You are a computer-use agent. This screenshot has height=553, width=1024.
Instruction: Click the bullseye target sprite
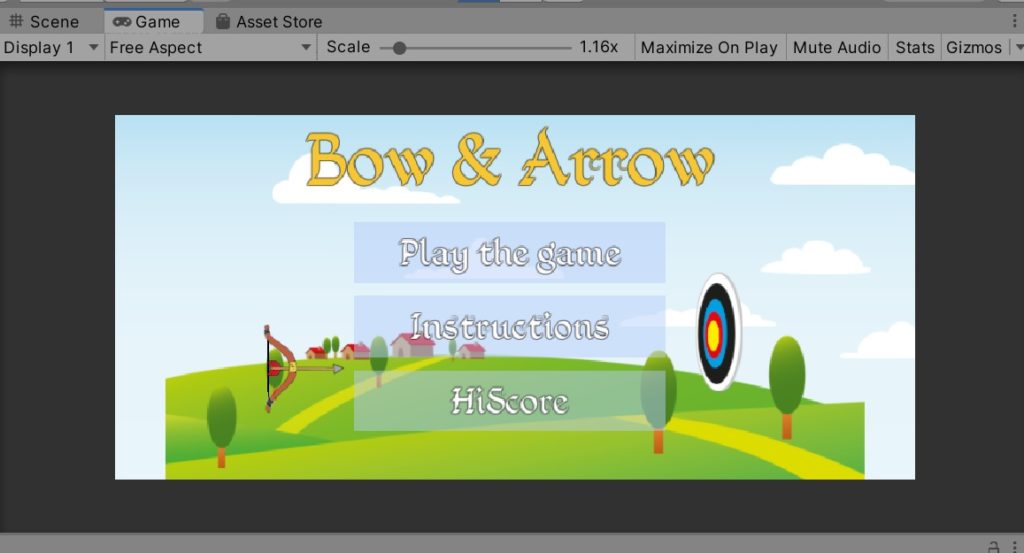(x=717, y=332)
